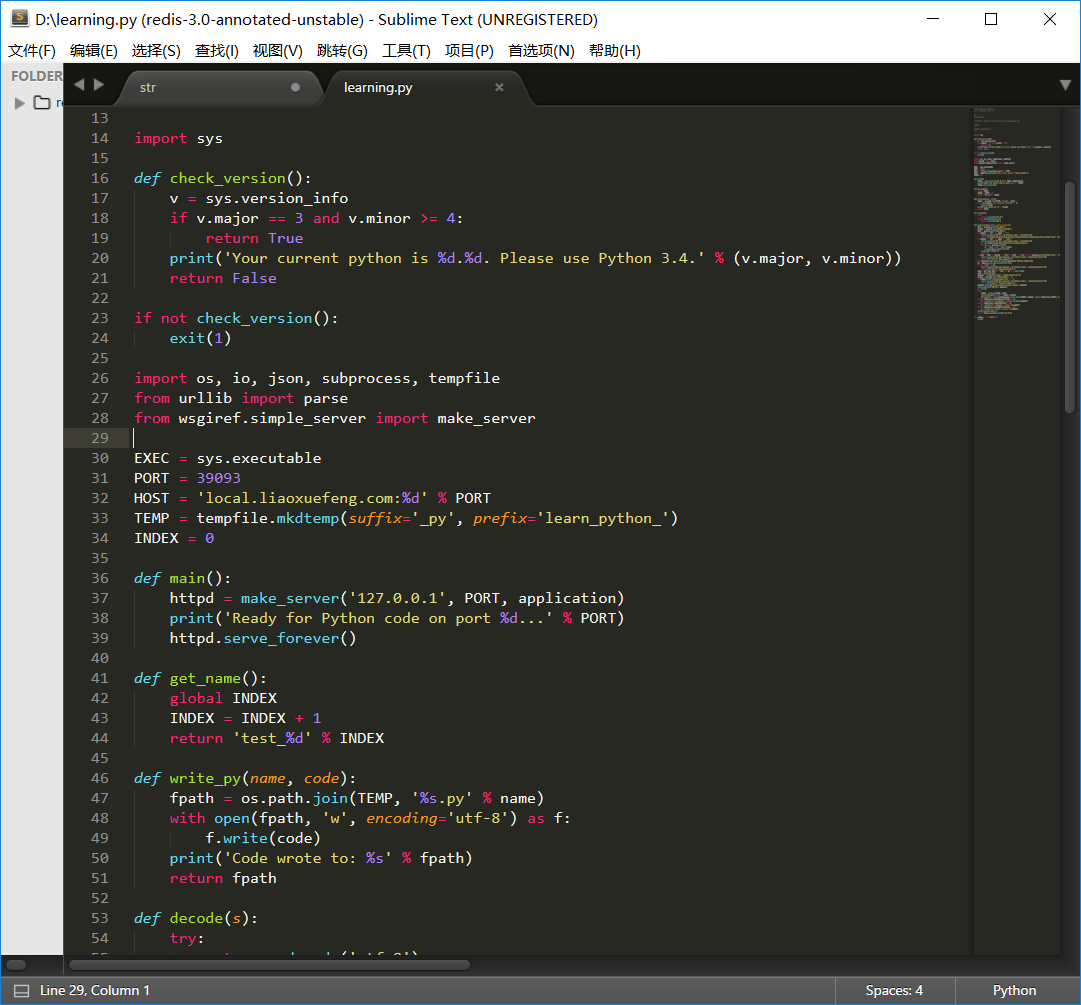
Task: Expand the folder tree in the sidebar
Action: tap(19, 102)
